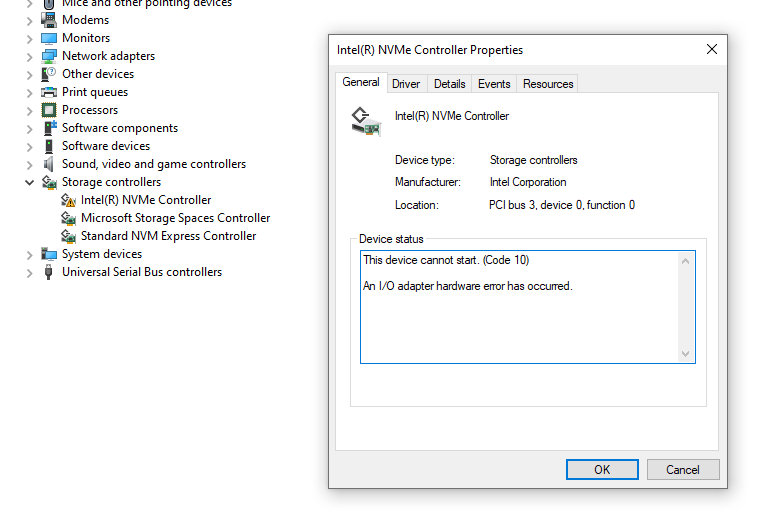Viewport: 758px width, 520px height.
Task: Click the Universal Serial Bus controllers icon
Action: click(48, 272)
